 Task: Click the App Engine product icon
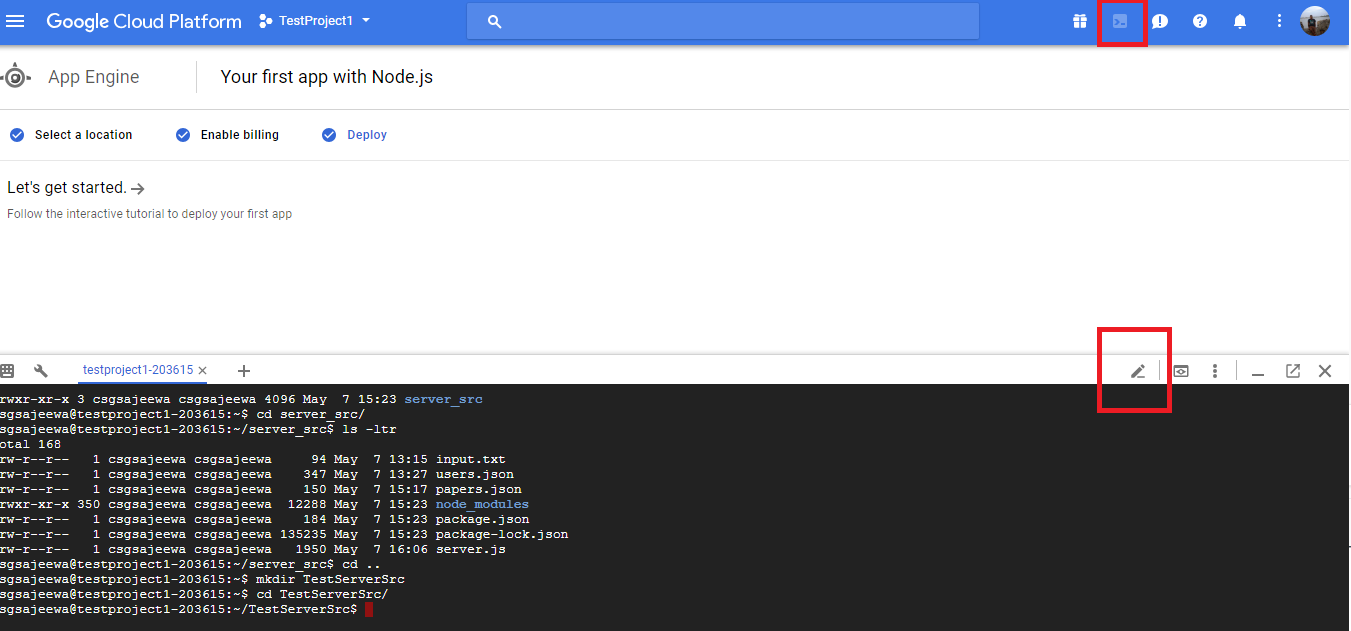click(x=17, y=77)
